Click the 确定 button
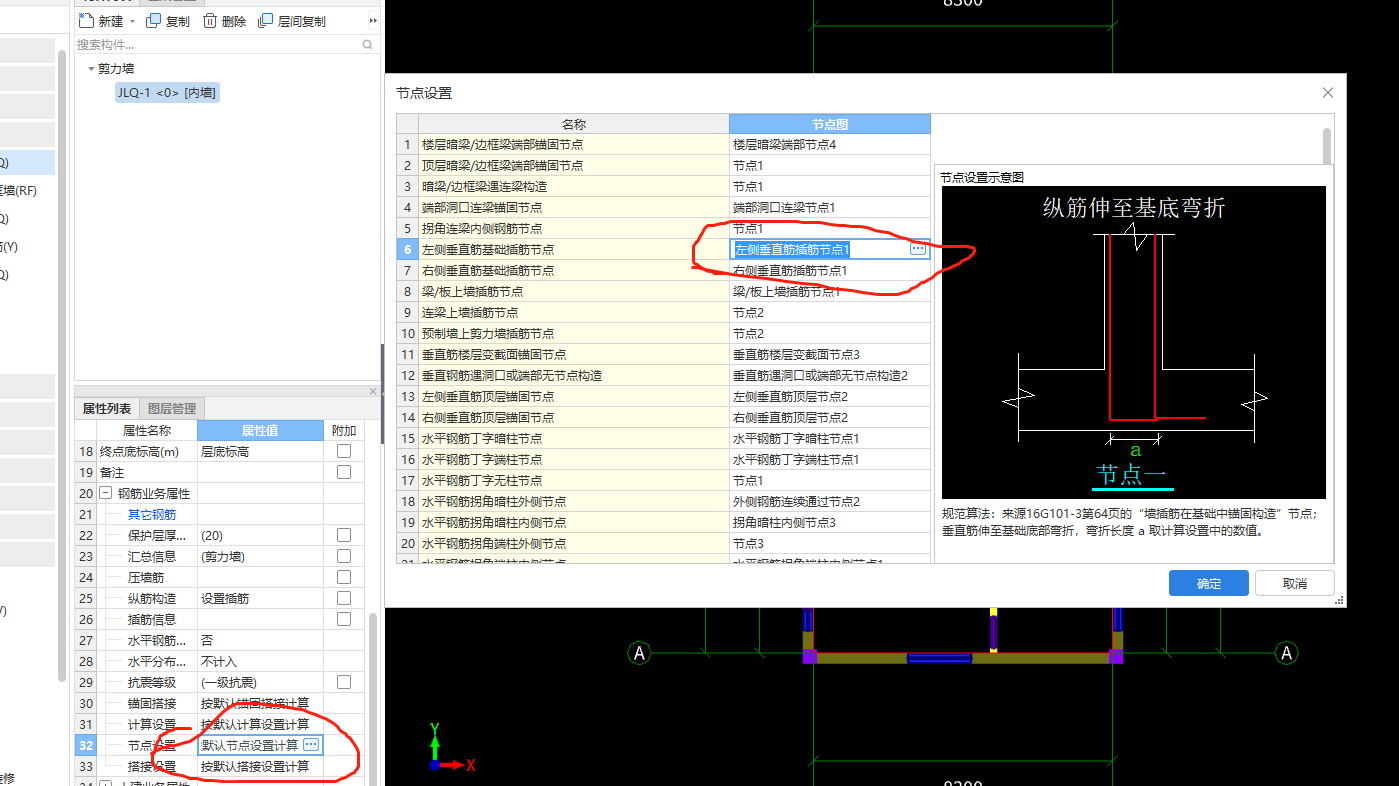 tap(1209, 583)
